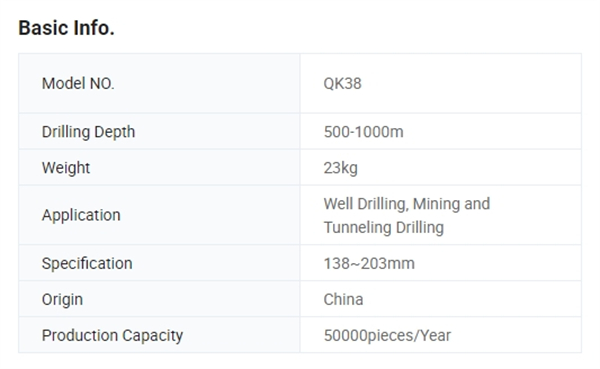Click the 138~203mm specification value

pyautogui.click(x=369, y=263)
